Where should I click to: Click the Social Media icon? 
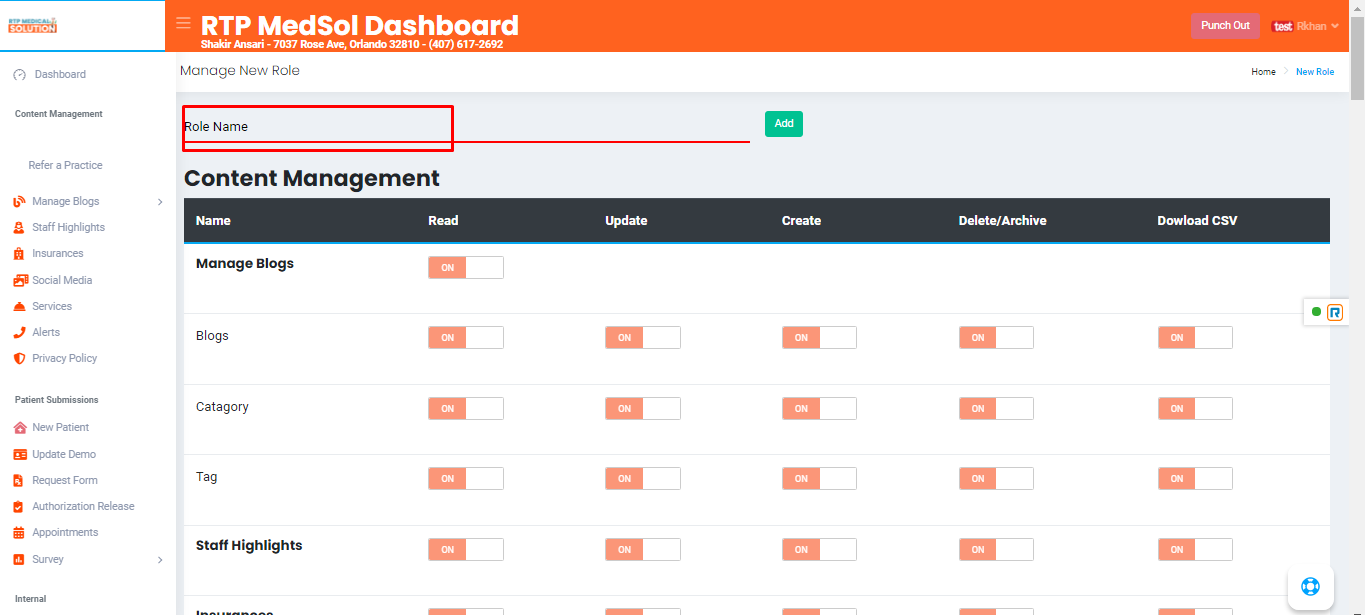coord(19,281)
